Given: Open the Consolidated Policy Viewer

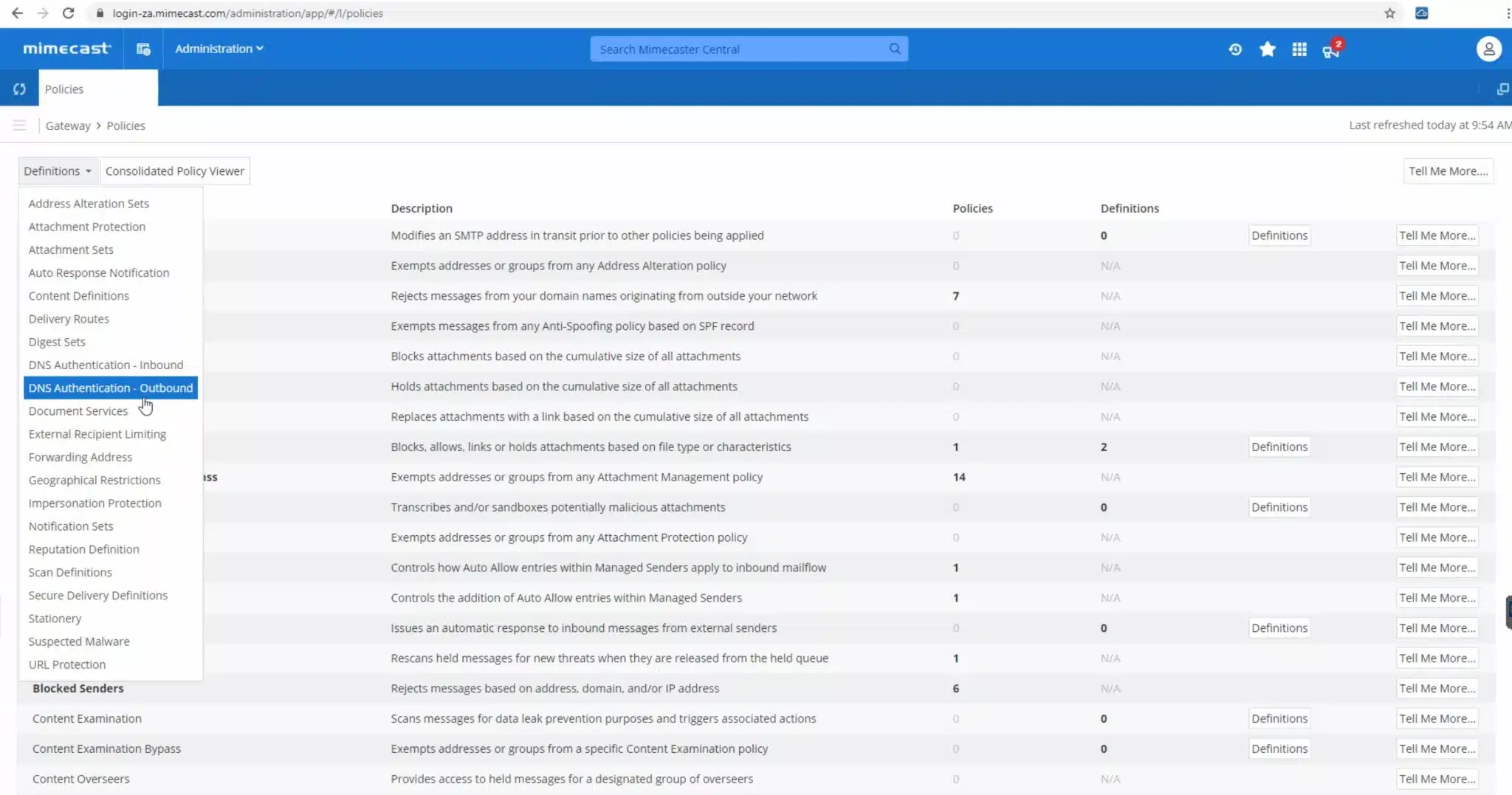Looking at the screenshot, I should tap(174, 171).
